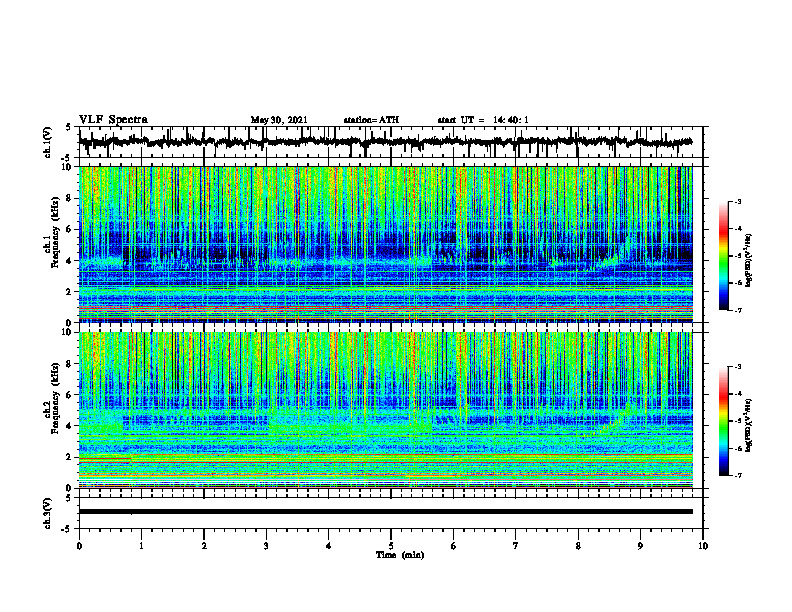Click the "-7" tick on ch.1 colorbar
The height and width of the screenshot is (612, 792).
click(x=738, y=310)
